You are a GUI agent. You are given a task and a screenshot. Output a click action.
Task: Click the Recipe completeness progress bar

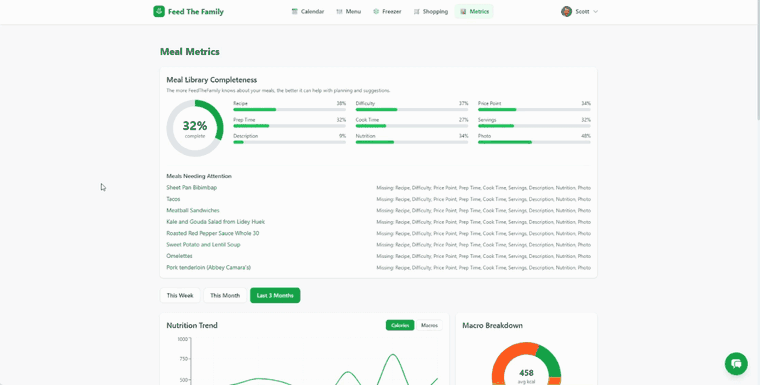pos(289,110)
